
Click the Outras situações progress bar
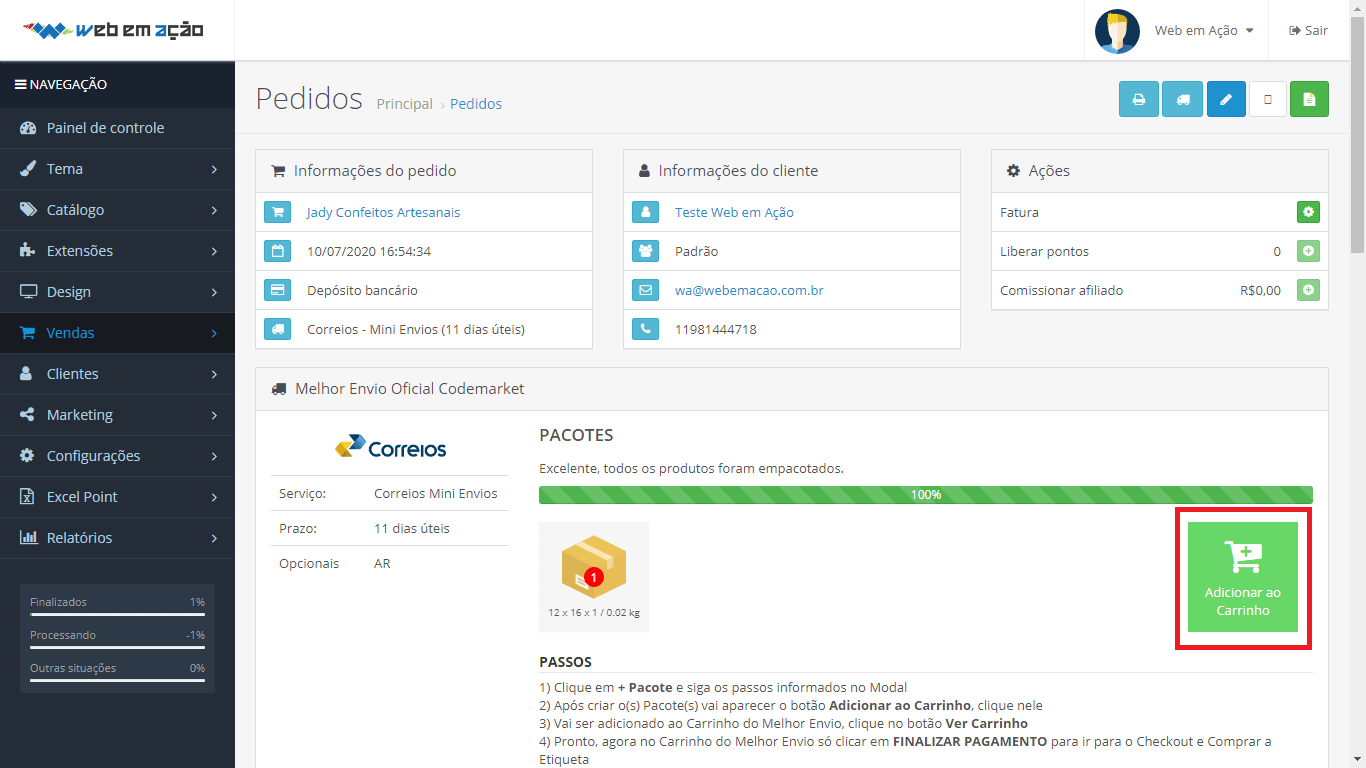click(117, 681)
